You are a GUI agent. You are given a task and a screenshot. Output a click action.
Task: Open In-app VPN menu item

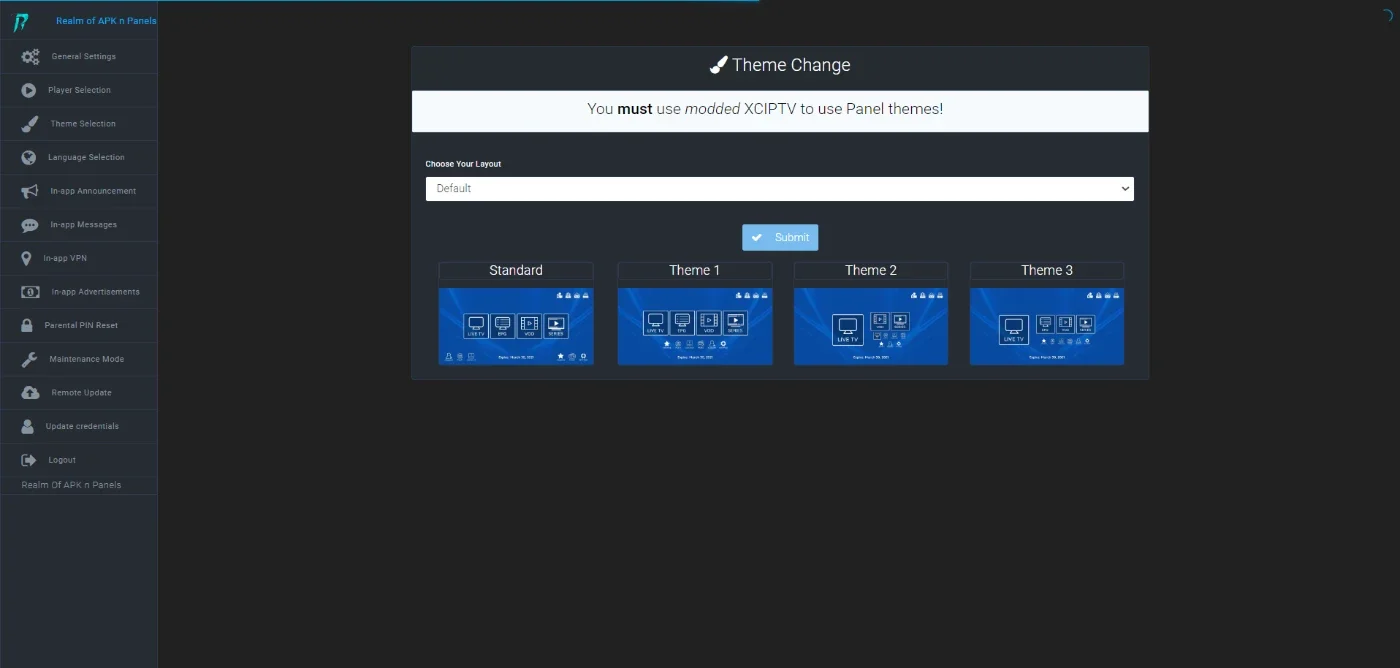[79, 258]
